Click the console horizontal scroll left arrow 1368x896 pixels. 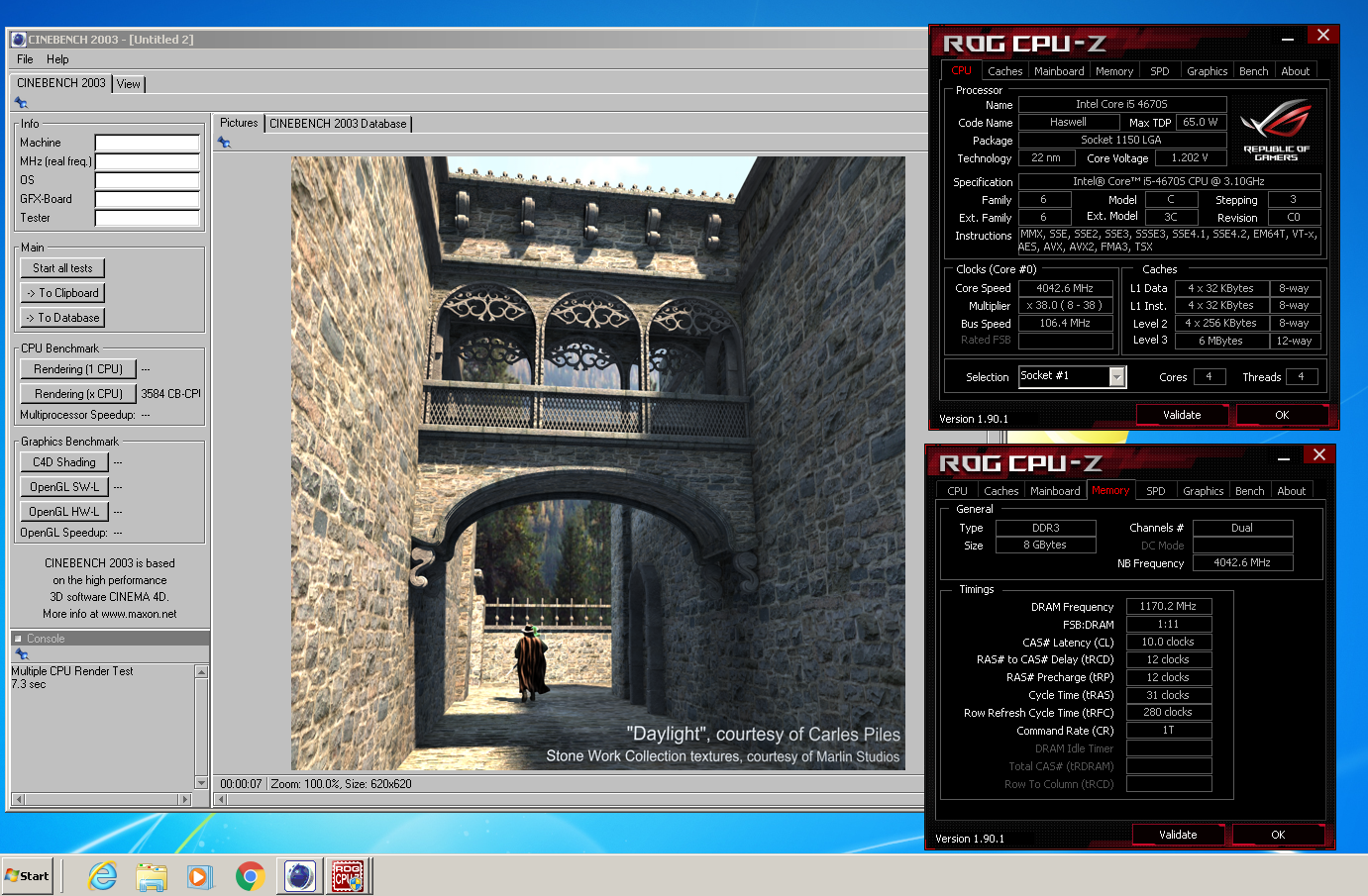point(18,799)
